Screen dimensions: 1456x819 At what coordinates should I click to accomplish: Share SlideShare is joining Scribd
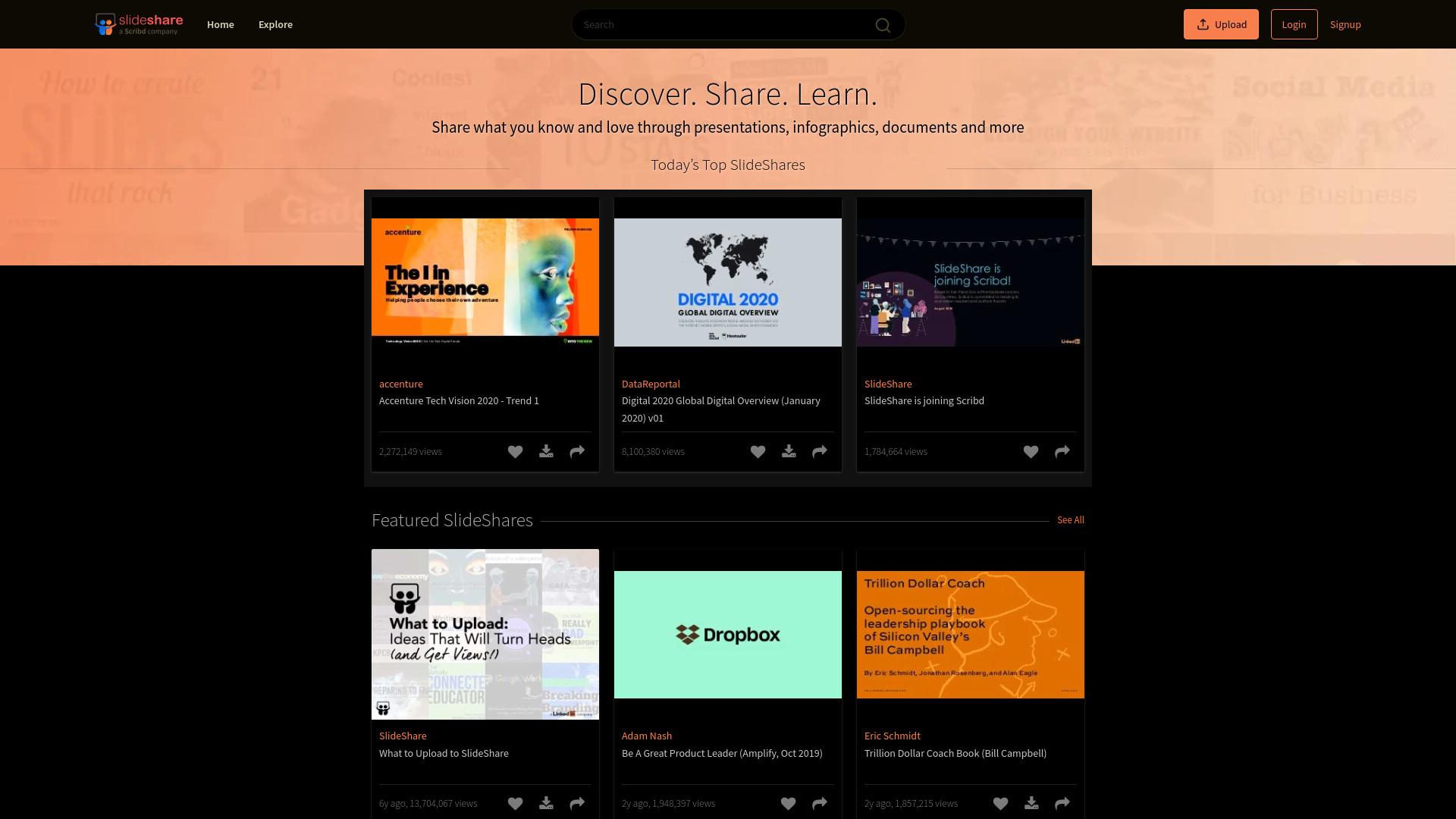click(1062, 452)
